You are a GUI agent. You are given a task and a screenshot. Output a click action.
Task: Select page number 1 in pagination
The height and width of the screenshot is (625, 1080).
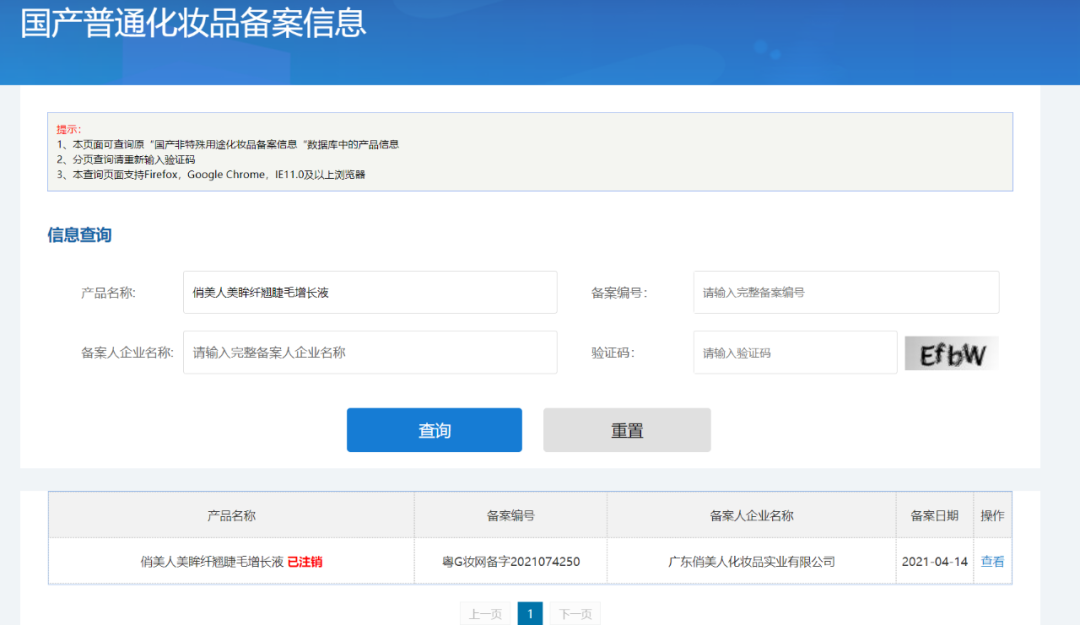coord(529,614)
